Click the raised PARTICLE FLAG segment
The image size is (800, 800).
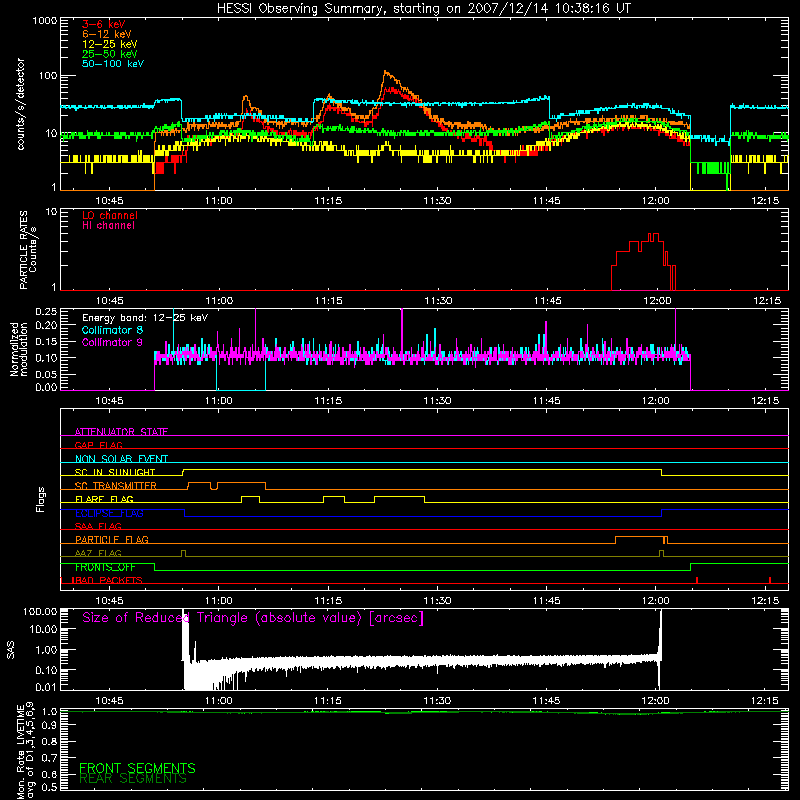point(641,537)
